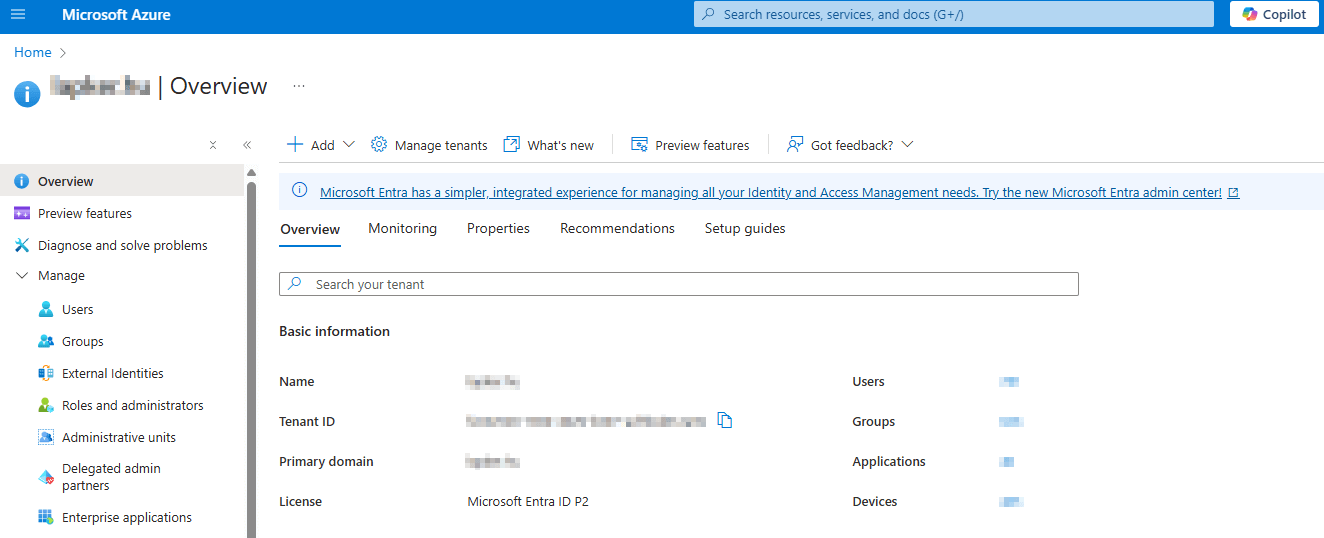Click the Preview features toolbar icon

click(x=640, y=144)
